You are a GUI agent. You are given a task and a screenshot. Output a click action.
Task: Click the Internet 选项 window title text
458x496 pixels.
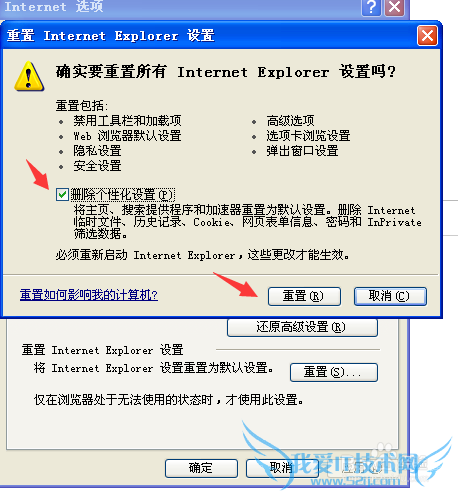[54, 7]
